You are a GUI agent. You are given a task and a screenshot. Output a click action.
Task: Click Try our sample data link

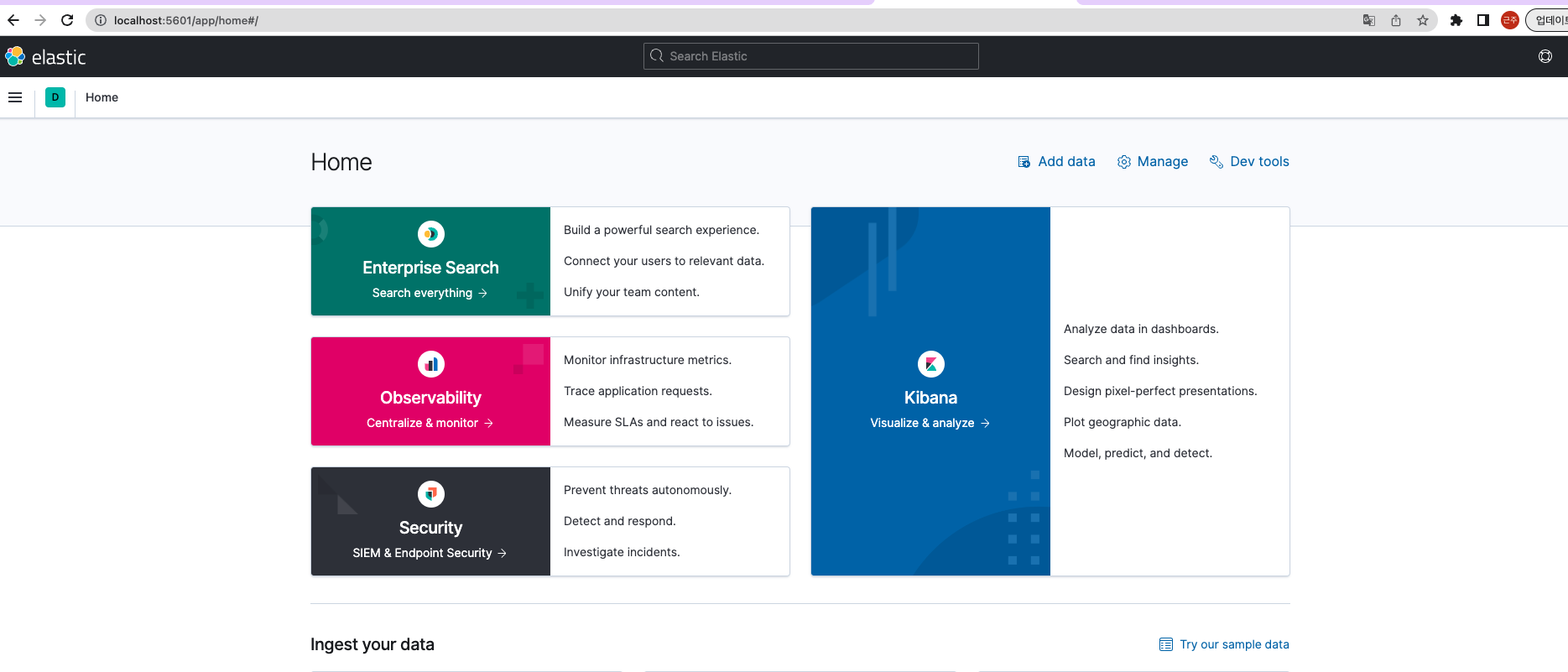click(1225, 644)
